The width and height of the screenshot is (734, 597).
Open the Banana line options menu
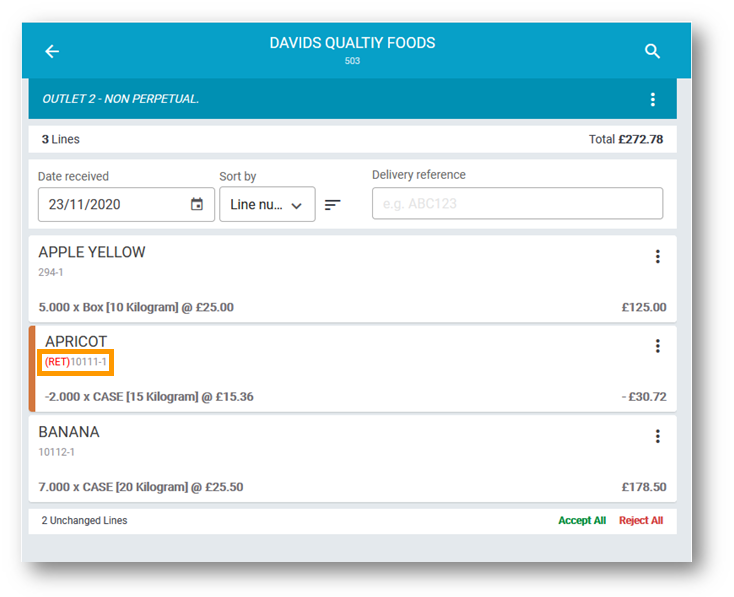658,436
